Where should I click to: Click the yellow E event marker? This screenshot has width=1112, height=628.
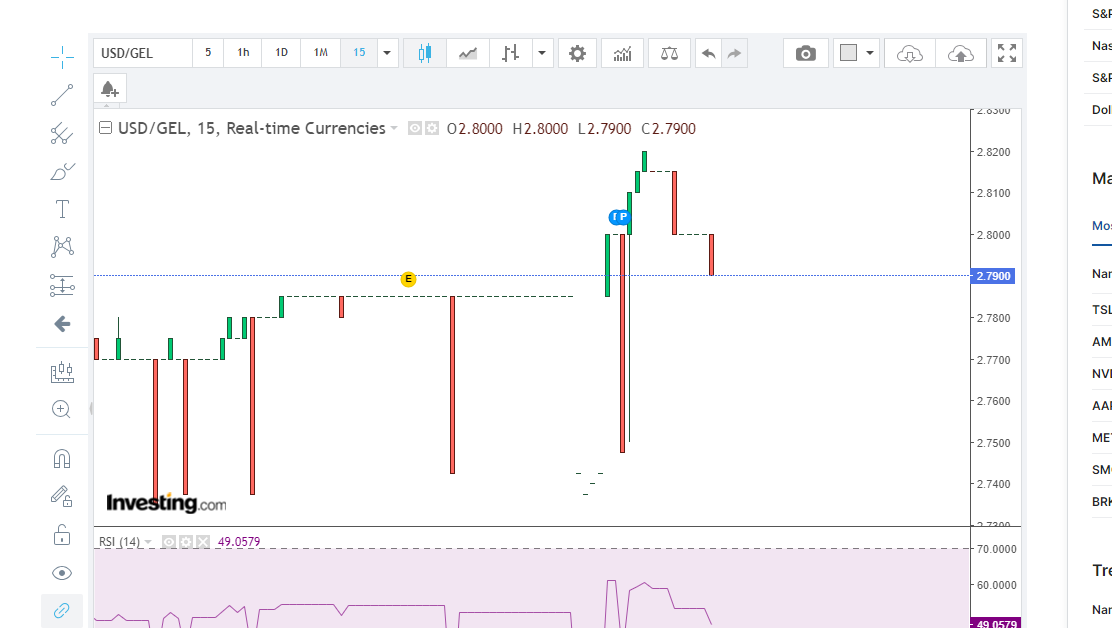408,279
